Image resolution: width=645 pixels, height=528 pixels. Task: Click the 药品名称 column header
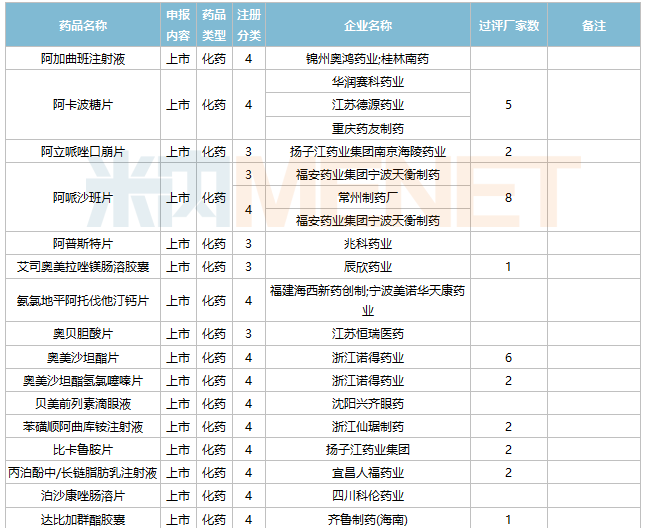click(83, 25)
